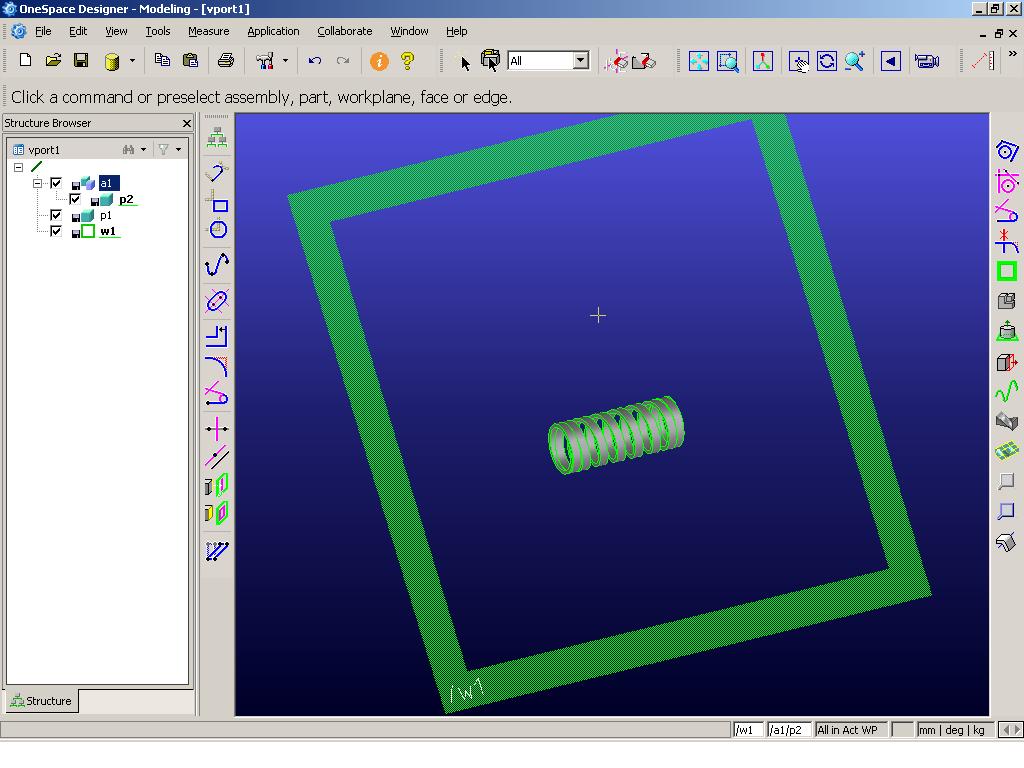Open a file via the folder icon
The image size is (1024, 768).
click(x=53, y=61)
